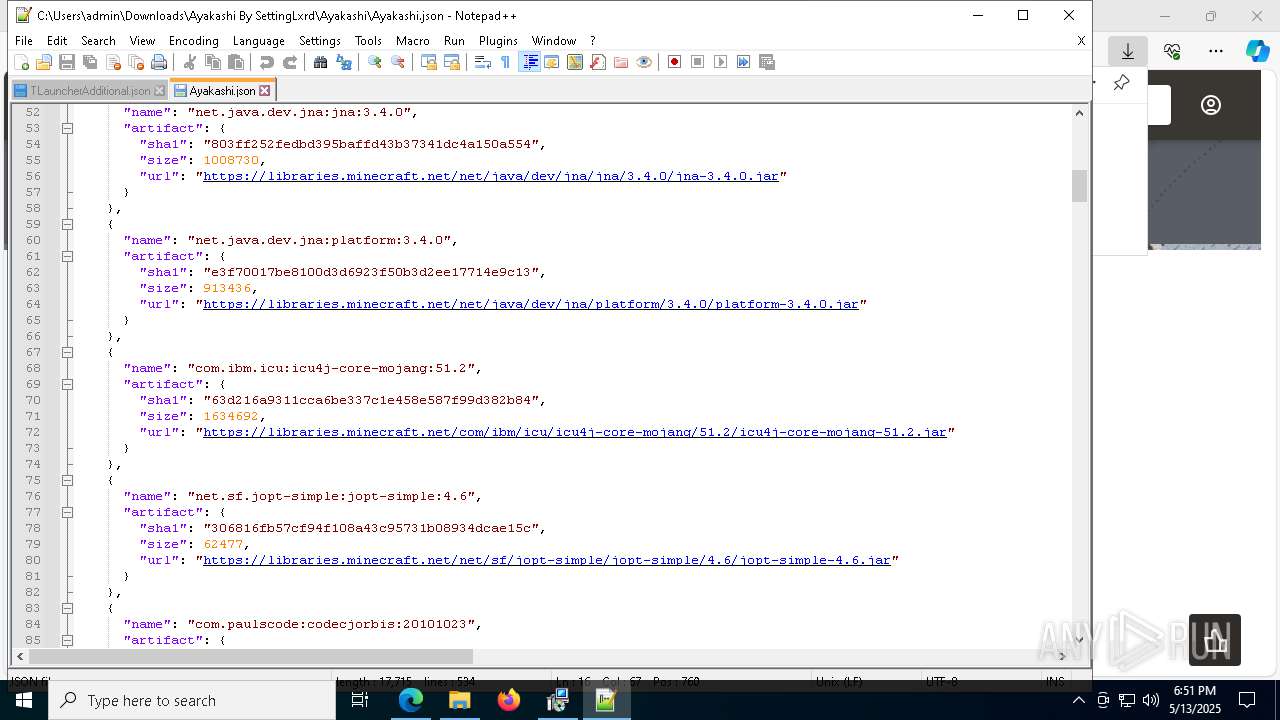Open the Plugins menu
1280x720 pixels.
click(x=498, y=41)
